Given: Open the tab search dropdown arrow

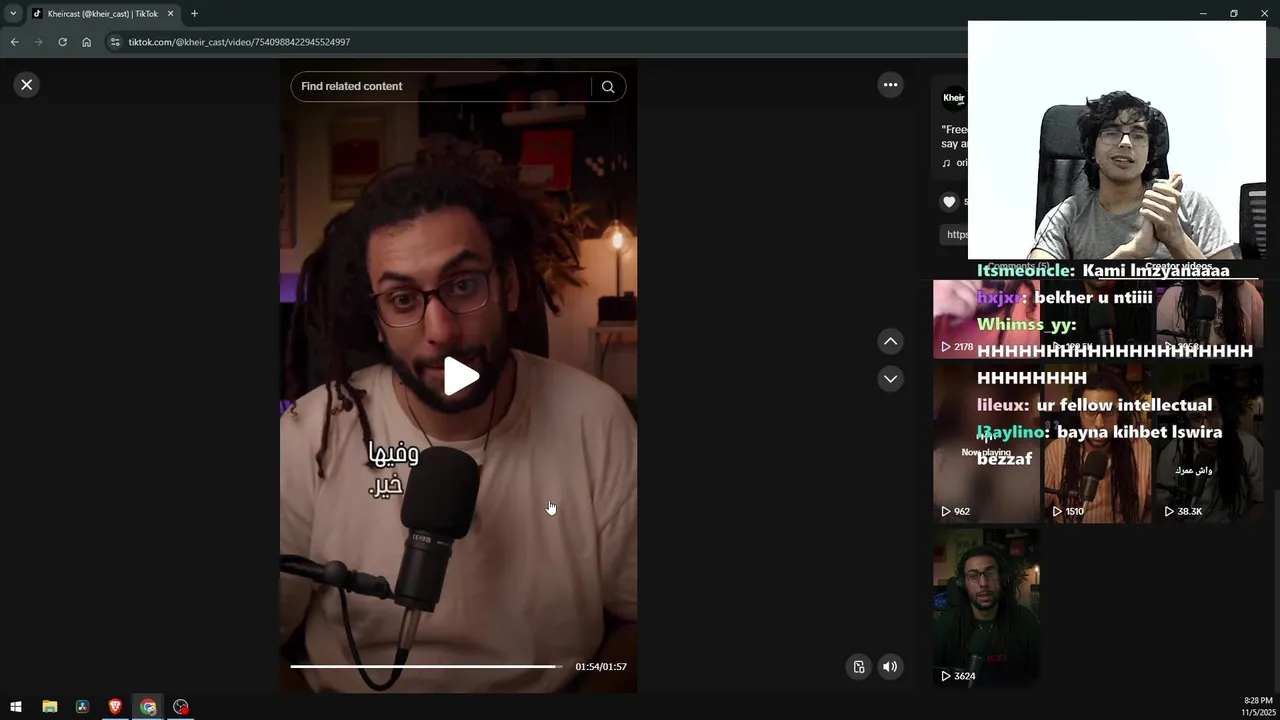Looking at the screenshot, I should [x=13, y=14].
